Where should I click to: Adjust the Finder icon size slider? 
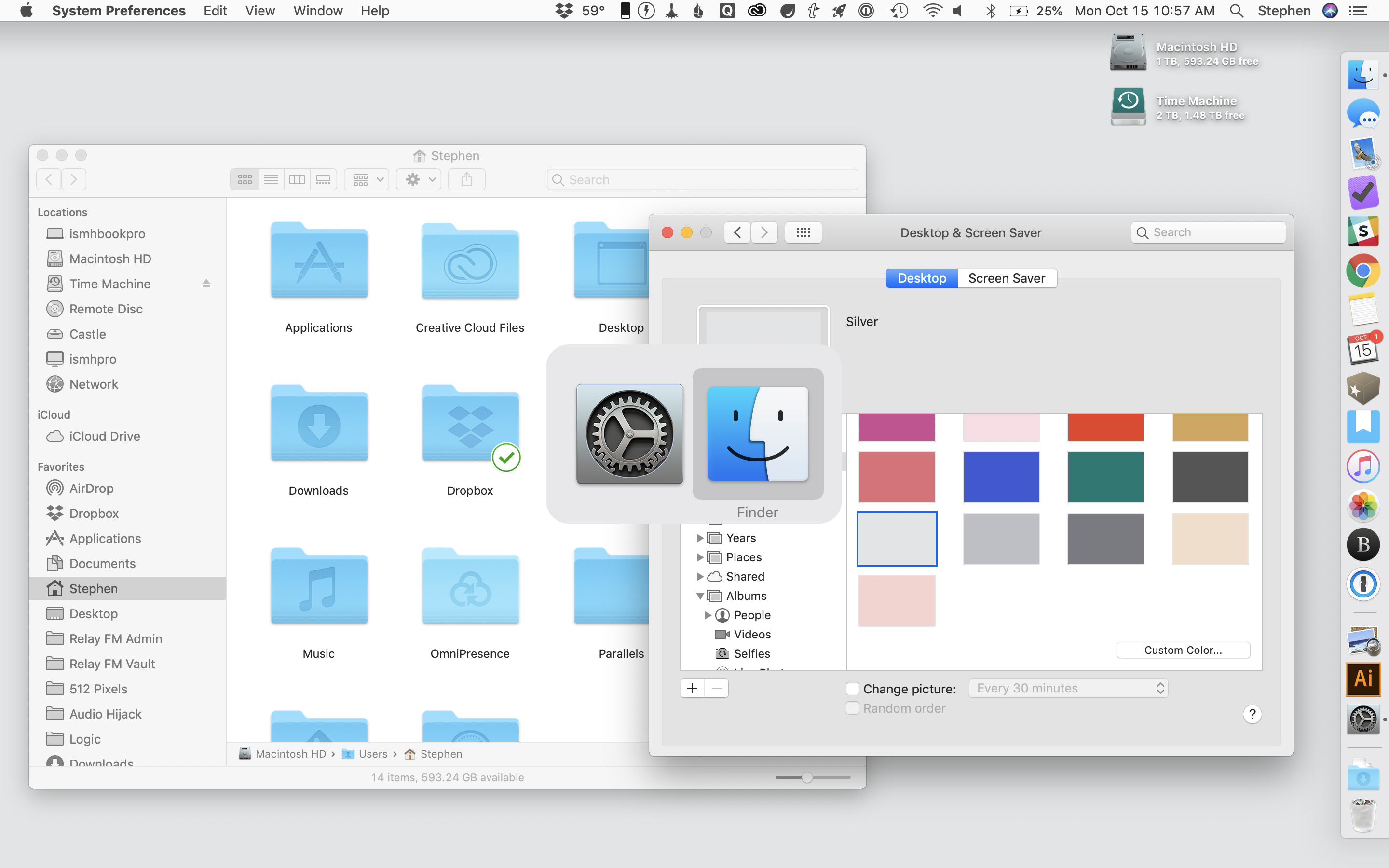[x=807, y=777]
